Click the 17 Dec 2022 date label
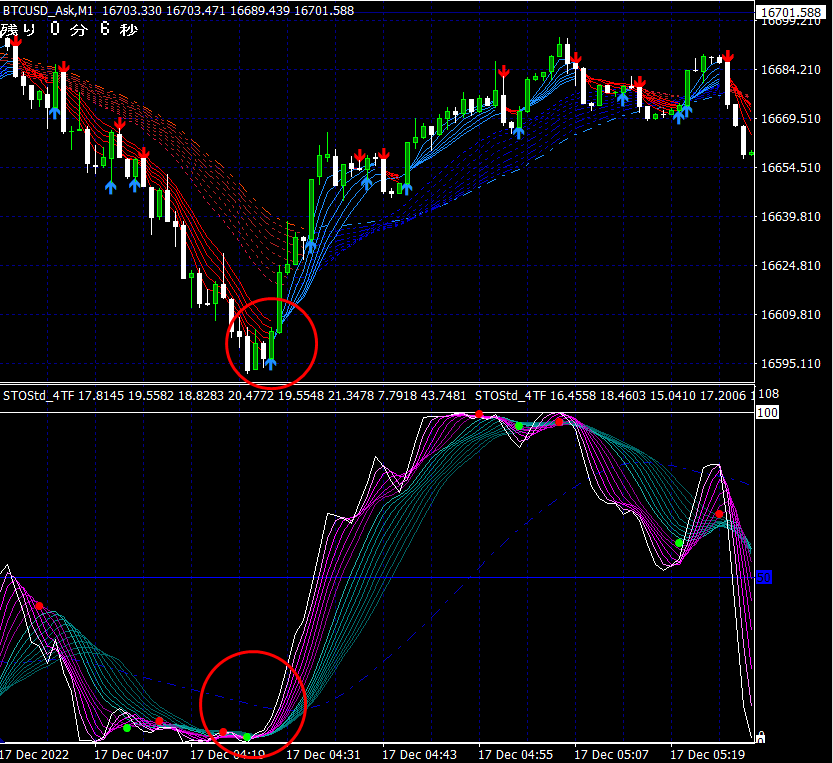 coord(35,754)
